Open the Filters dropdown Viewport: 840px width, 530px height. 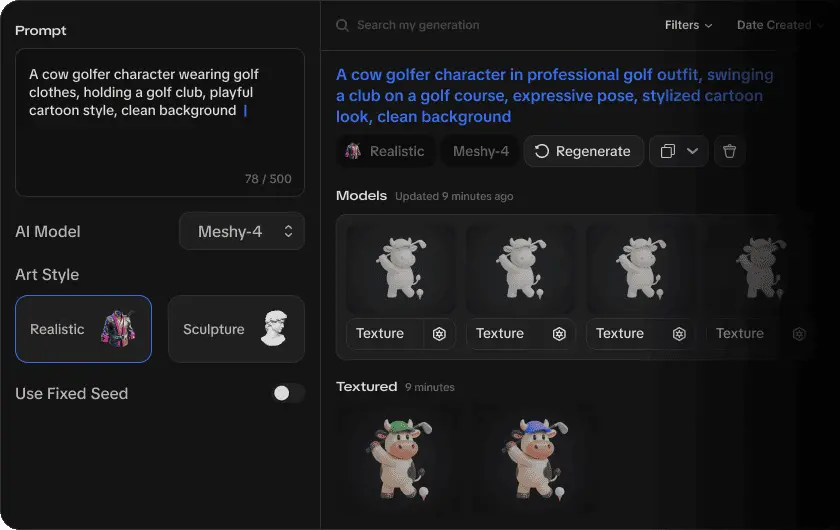click(688, 25)
